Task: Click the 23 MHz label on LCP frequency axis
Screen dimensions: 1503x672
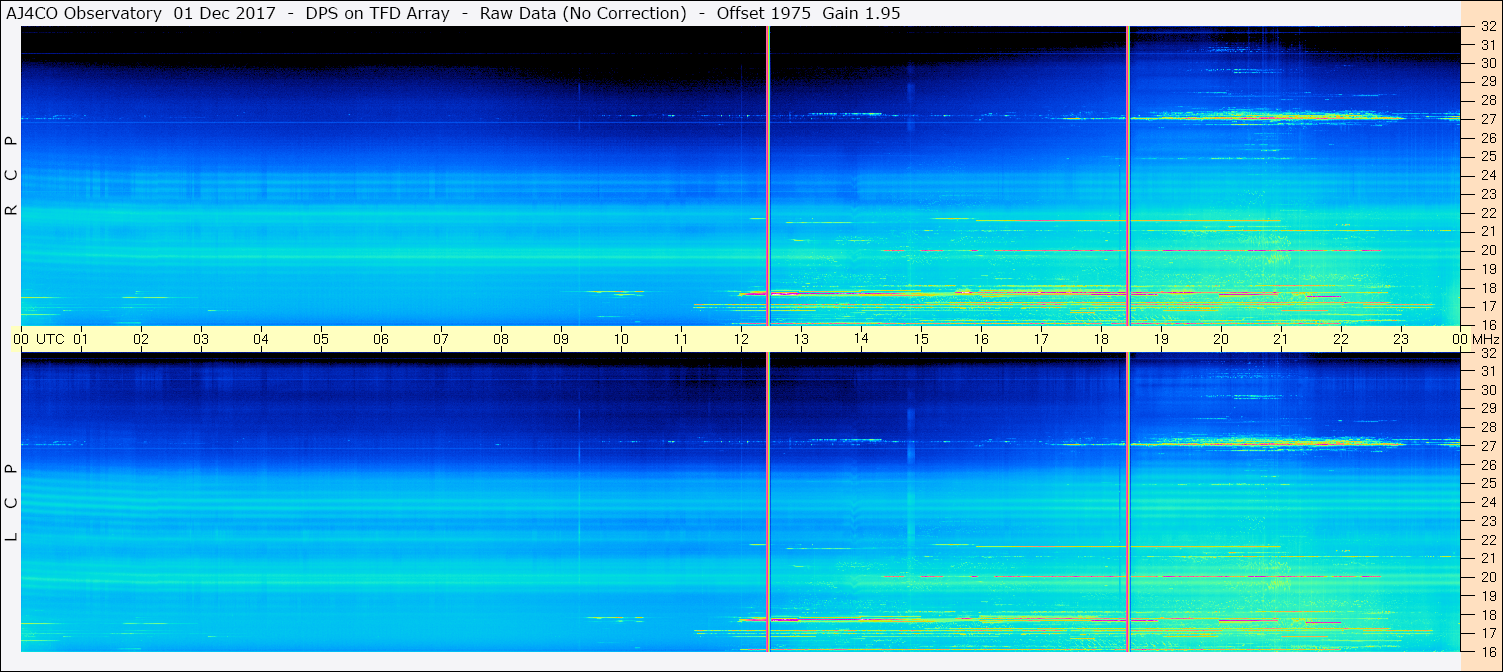Action: tap(1487, 521)
